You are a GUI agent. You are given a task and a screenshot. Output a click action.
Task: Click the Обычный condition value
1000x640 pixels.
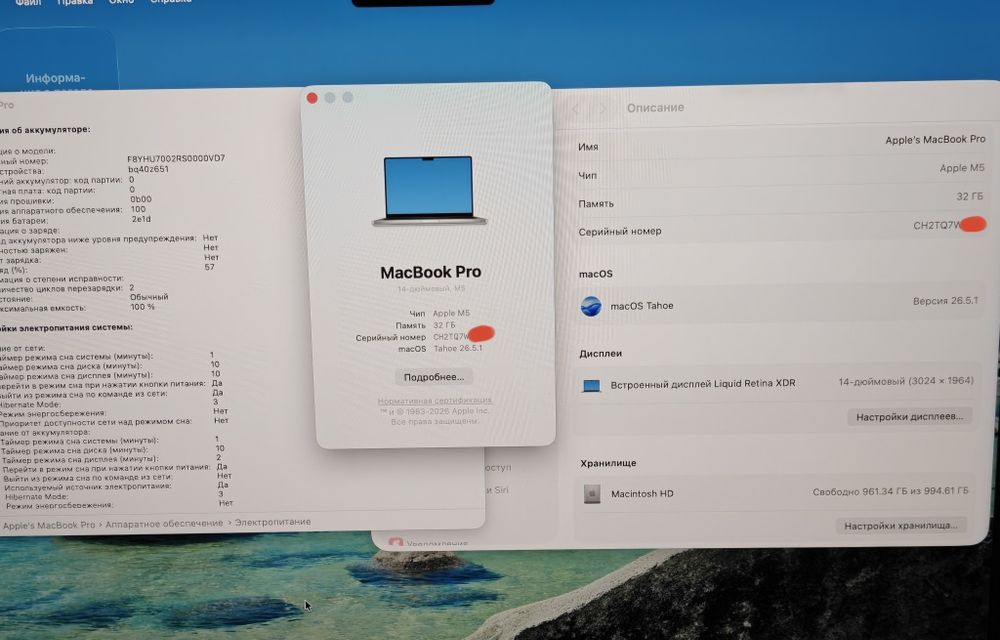[149, 297]
